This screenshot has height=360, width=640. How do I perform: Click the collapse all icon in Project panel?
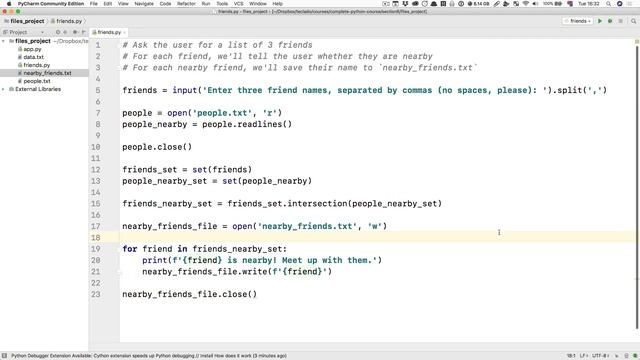65,32
